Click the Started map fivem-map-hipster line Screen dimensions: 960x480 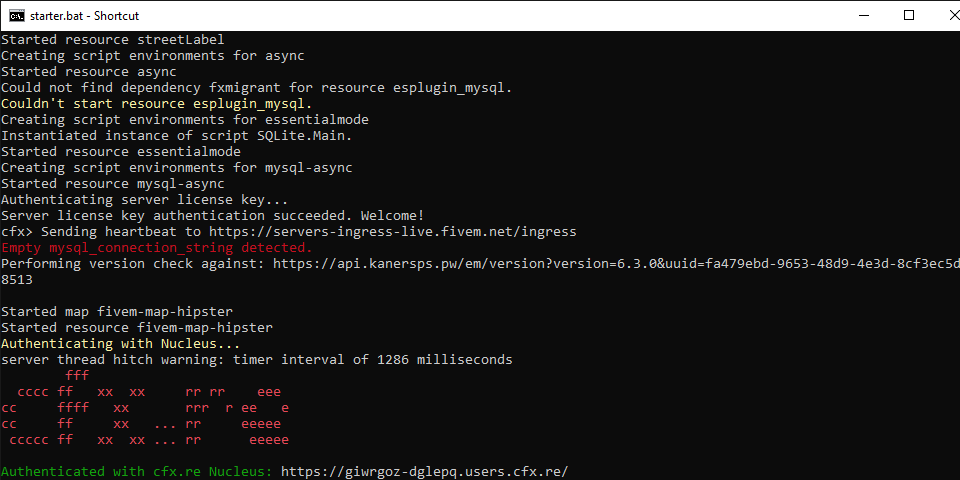[x=117, y=311]
